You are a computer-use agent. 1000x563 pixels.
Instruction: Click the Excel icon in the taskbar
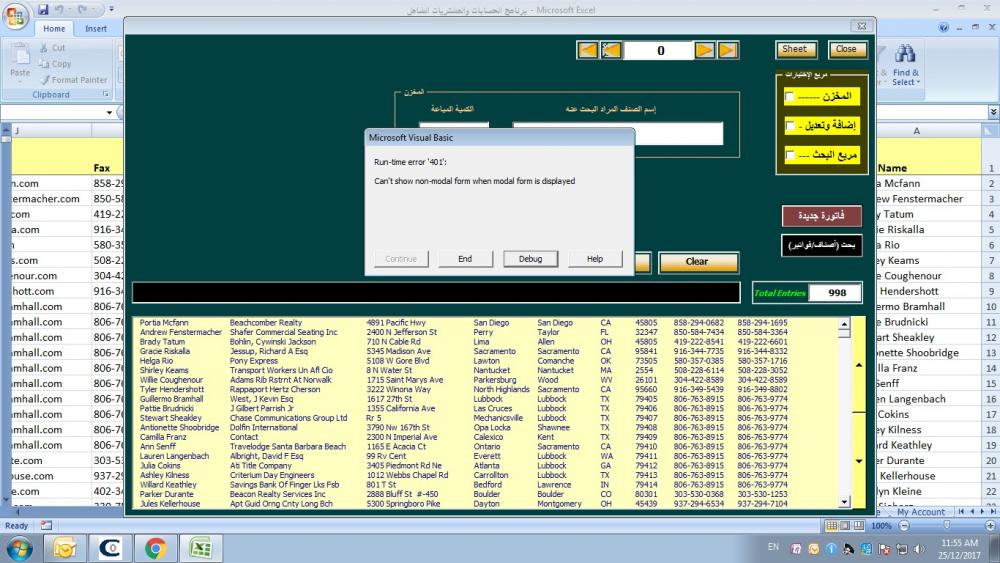pos(201,548)
